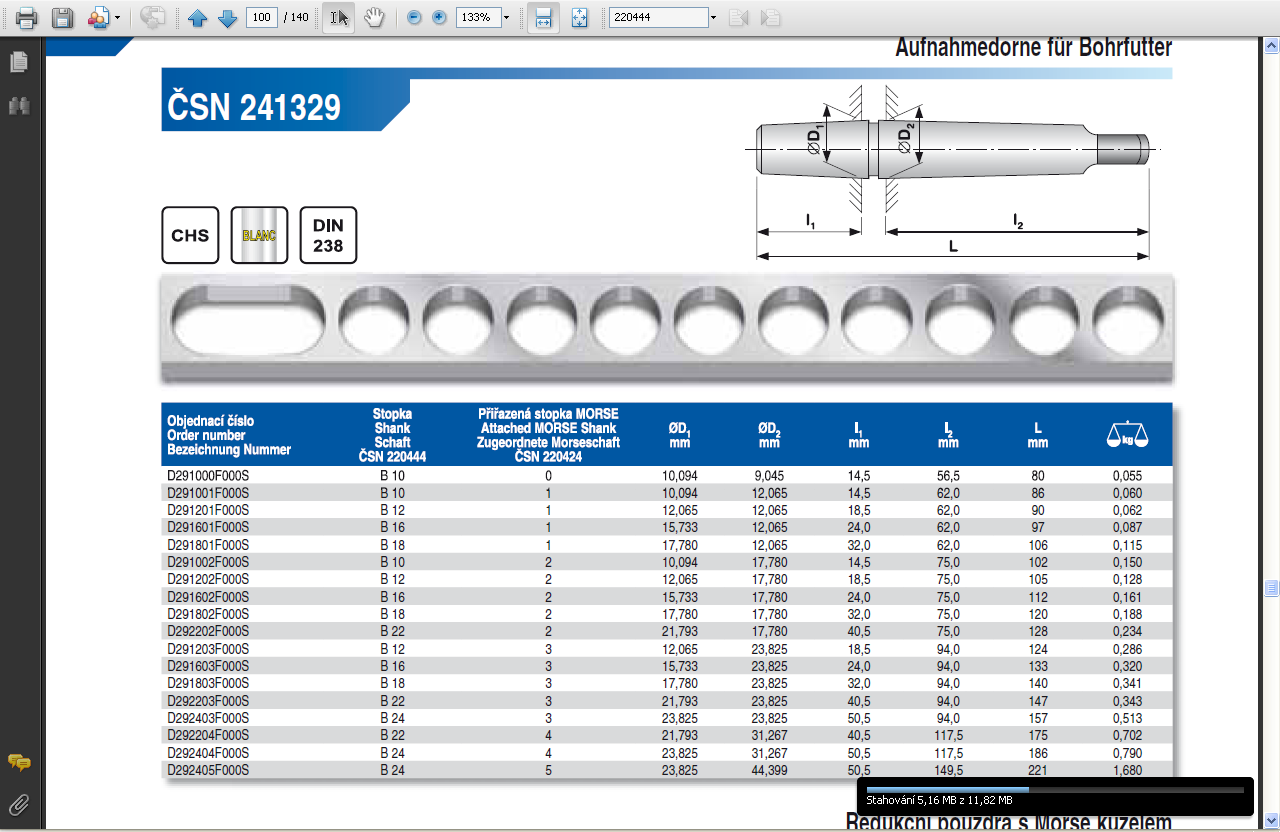
Task: Click the Save floppy disk icon
Action: [62, 18]
